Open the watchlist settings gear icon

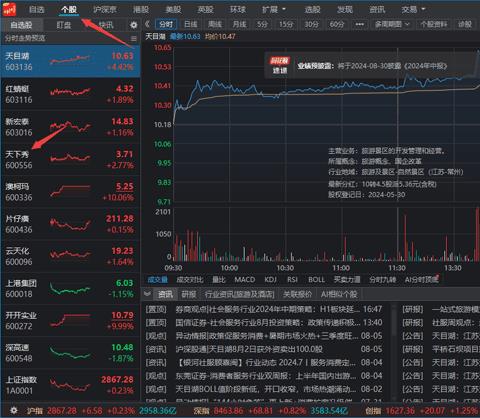[x=134, y=25]
